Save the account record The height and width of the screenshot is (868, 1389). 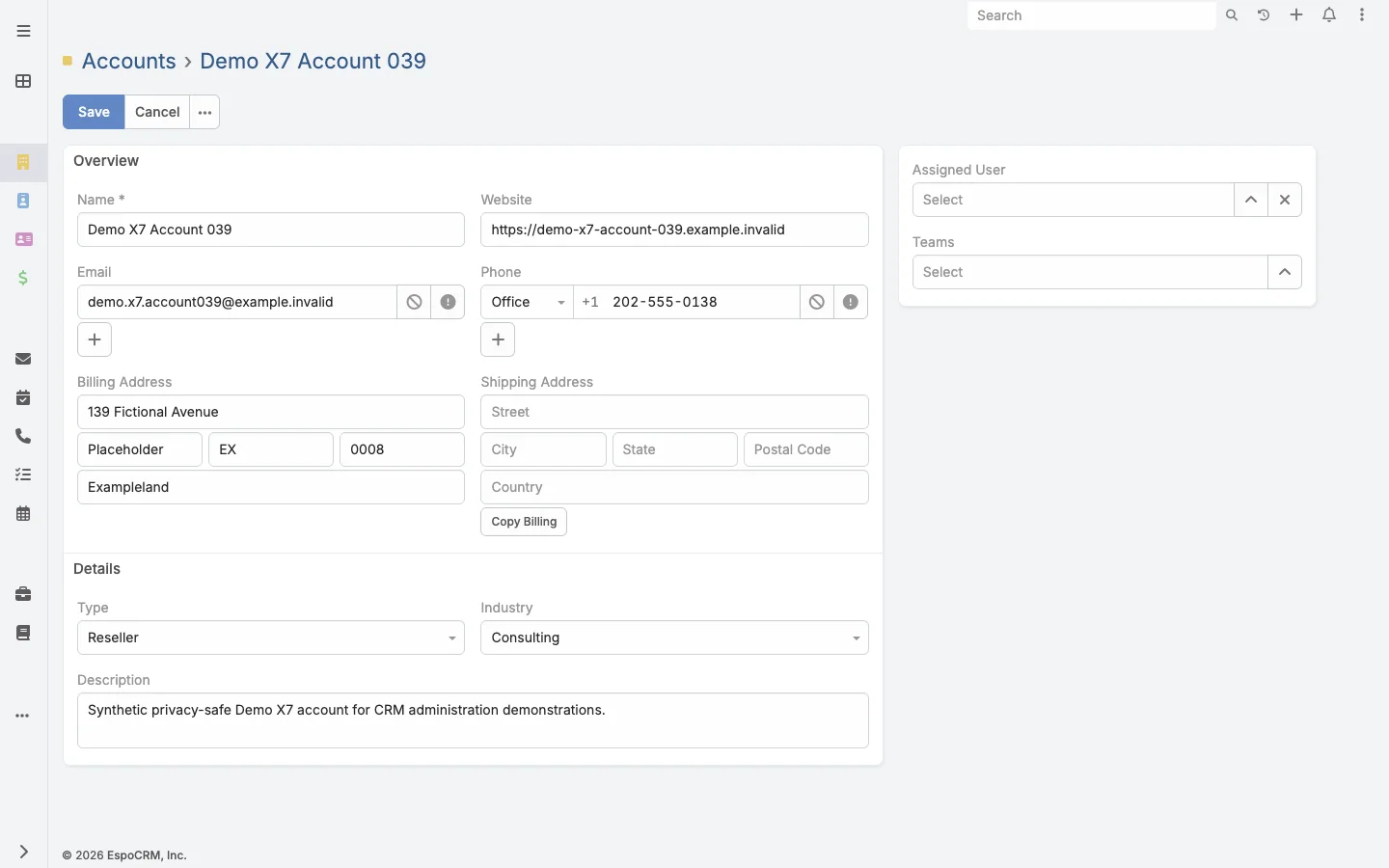click(x=94, y=112)
